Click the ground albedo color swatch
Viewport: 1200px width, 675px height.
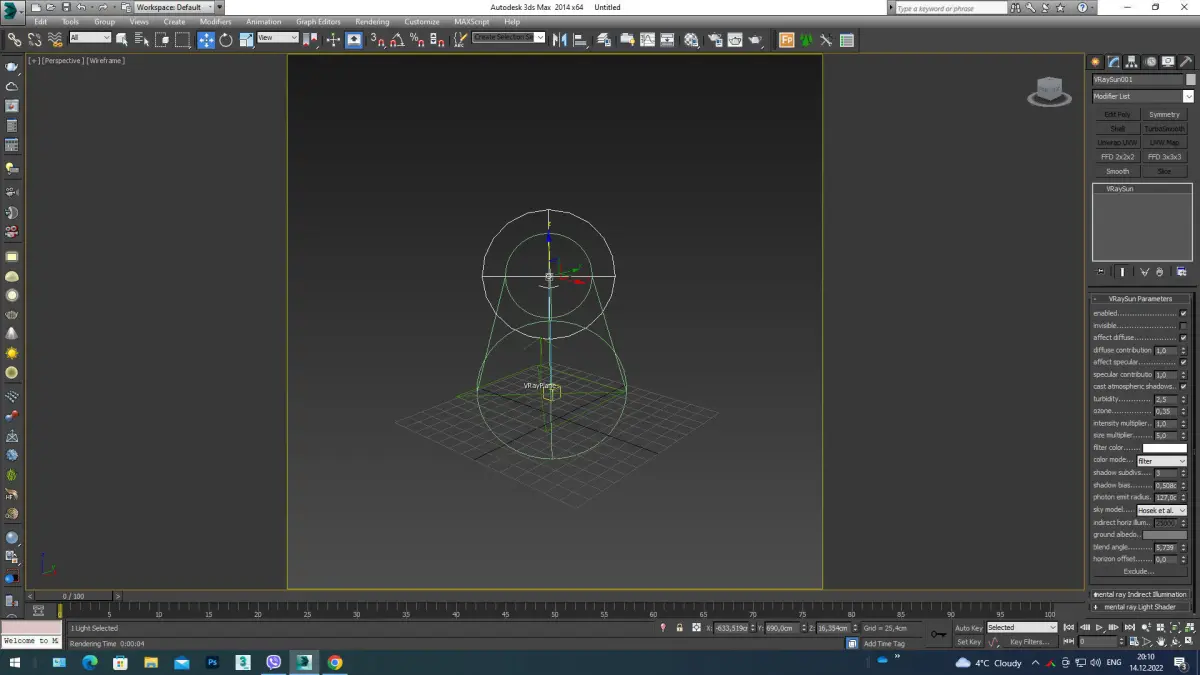point(1164,535)
